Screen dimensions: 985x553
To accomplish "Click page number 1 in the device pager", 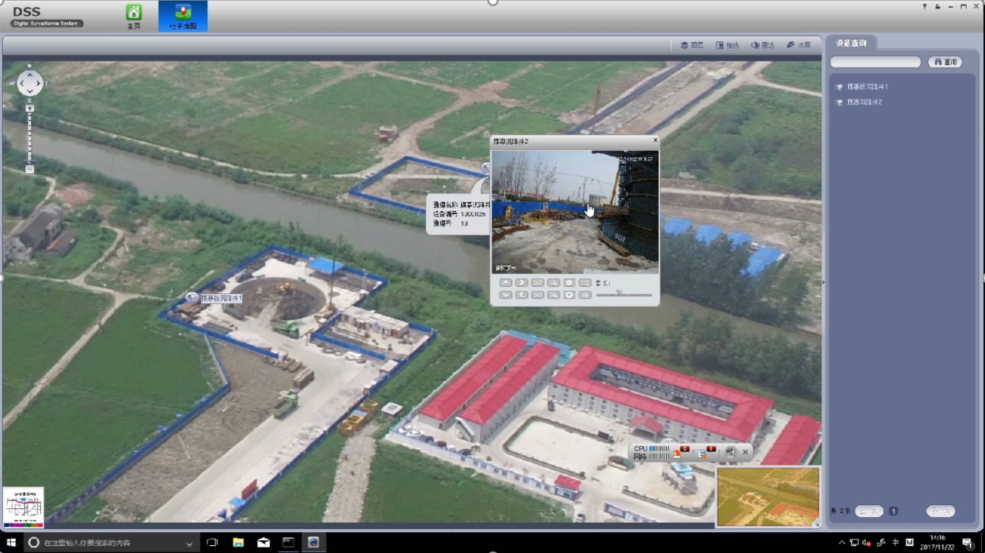I will pyautogui.click(x=893, y=512).
